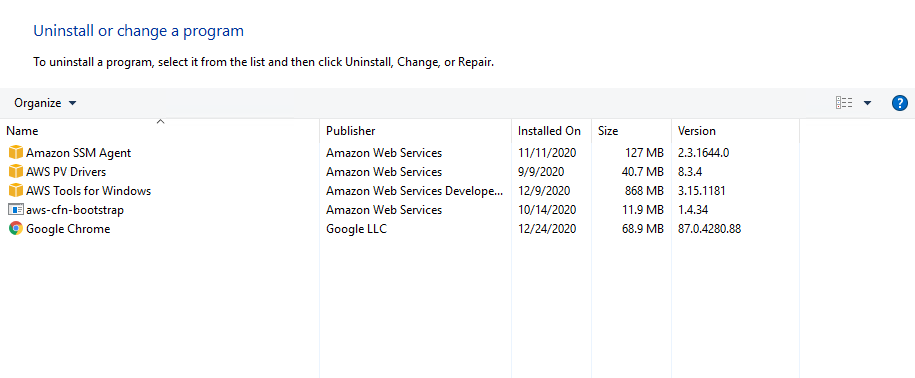The height and width of the screenshot is (378, 915).
Task: Sort programs by Publisher column header
Action: (415, 131)
